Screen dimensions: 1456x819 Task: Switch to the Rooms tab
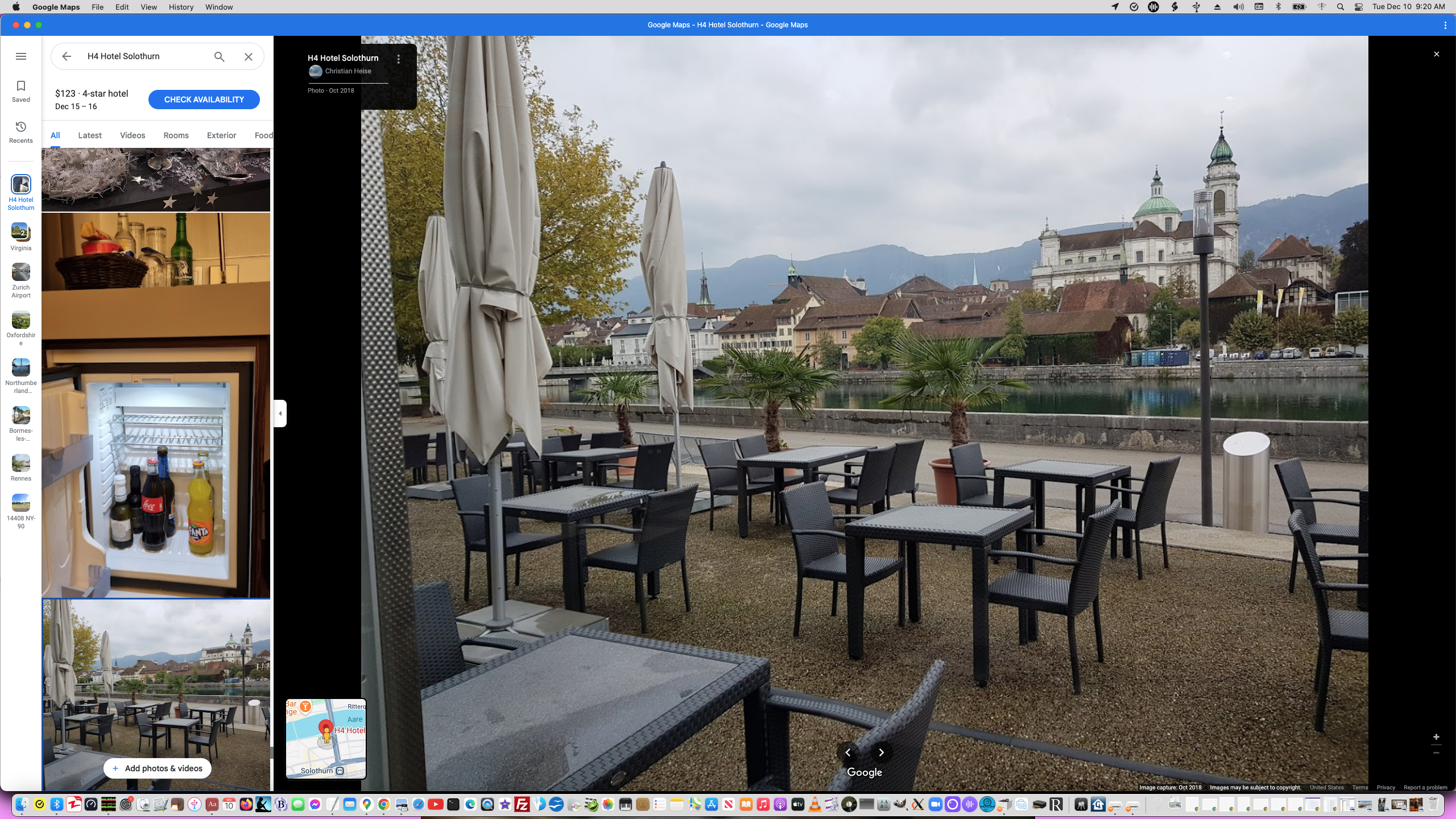[x=176, y=135]
